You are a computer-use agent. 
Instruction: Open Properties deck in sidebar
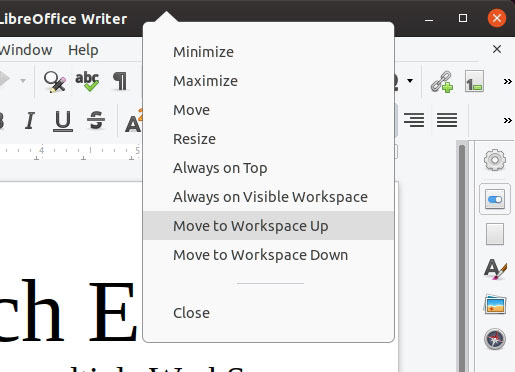[x=495, y=199]
